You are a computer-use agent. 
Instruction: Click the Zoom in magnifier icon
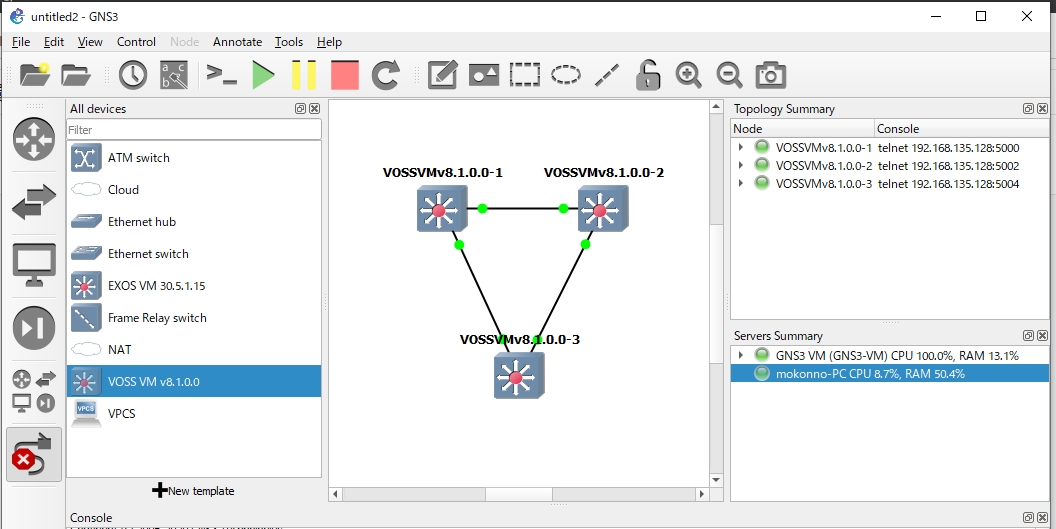pyautogui.click(x=688, y=75)
